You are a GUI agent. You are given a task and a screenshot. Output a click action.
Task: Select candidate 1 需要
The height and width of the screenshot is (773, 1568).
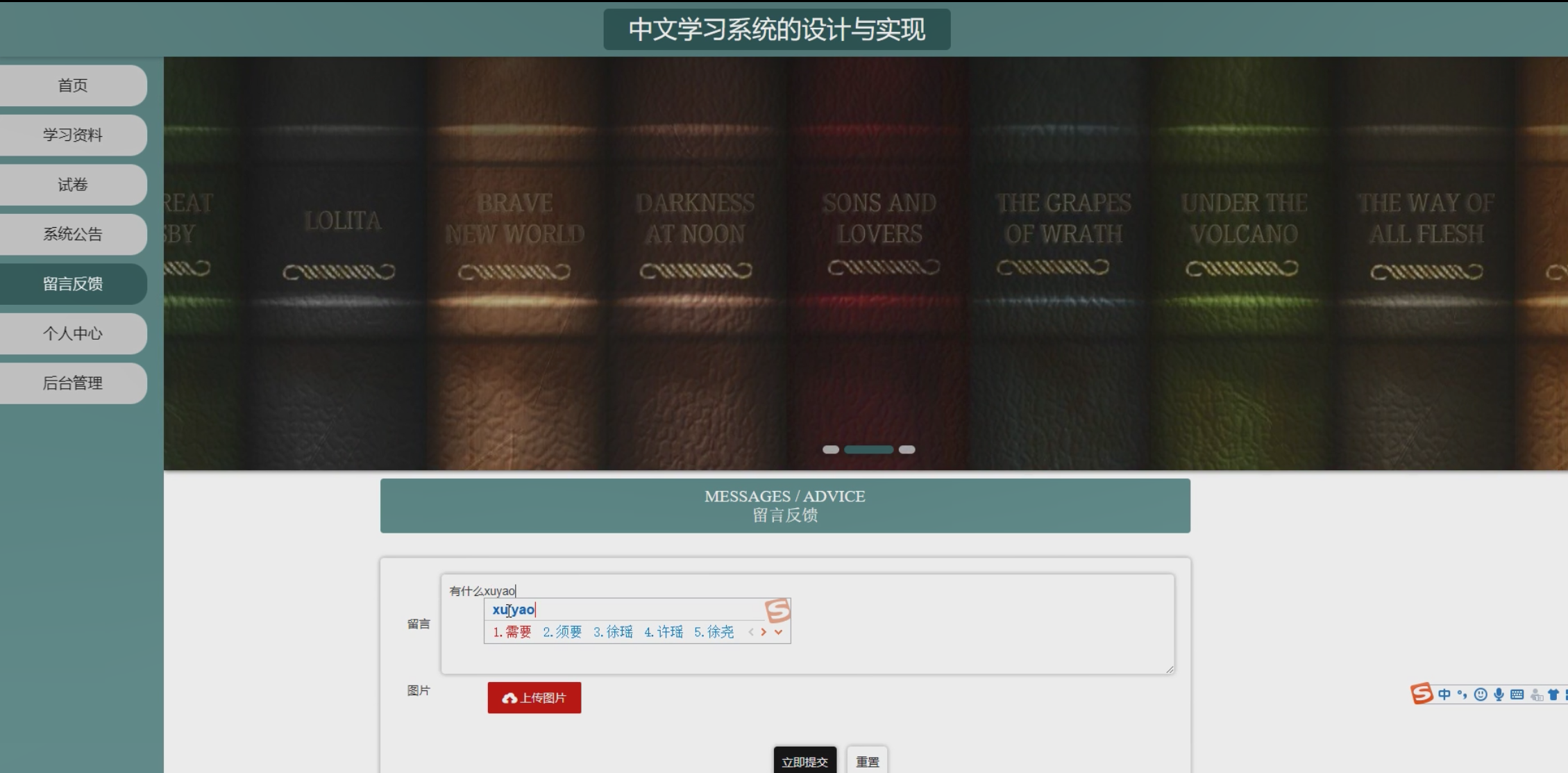coord(512,632)
